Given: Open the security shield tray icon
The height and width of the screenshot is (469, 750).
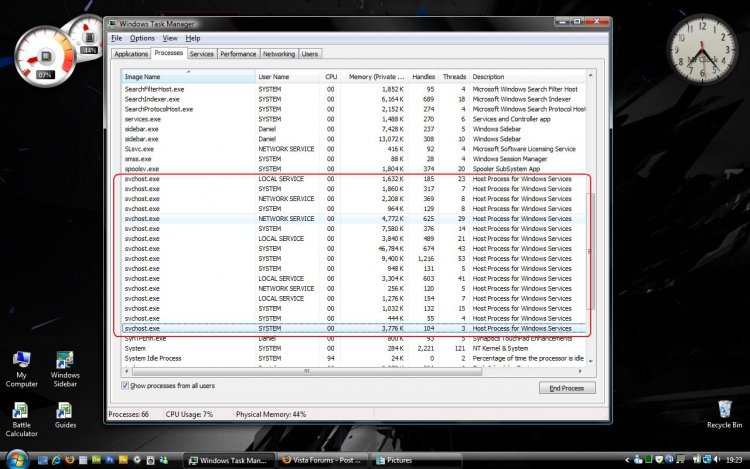Looking at the screenshot, I should pos(659,459).
